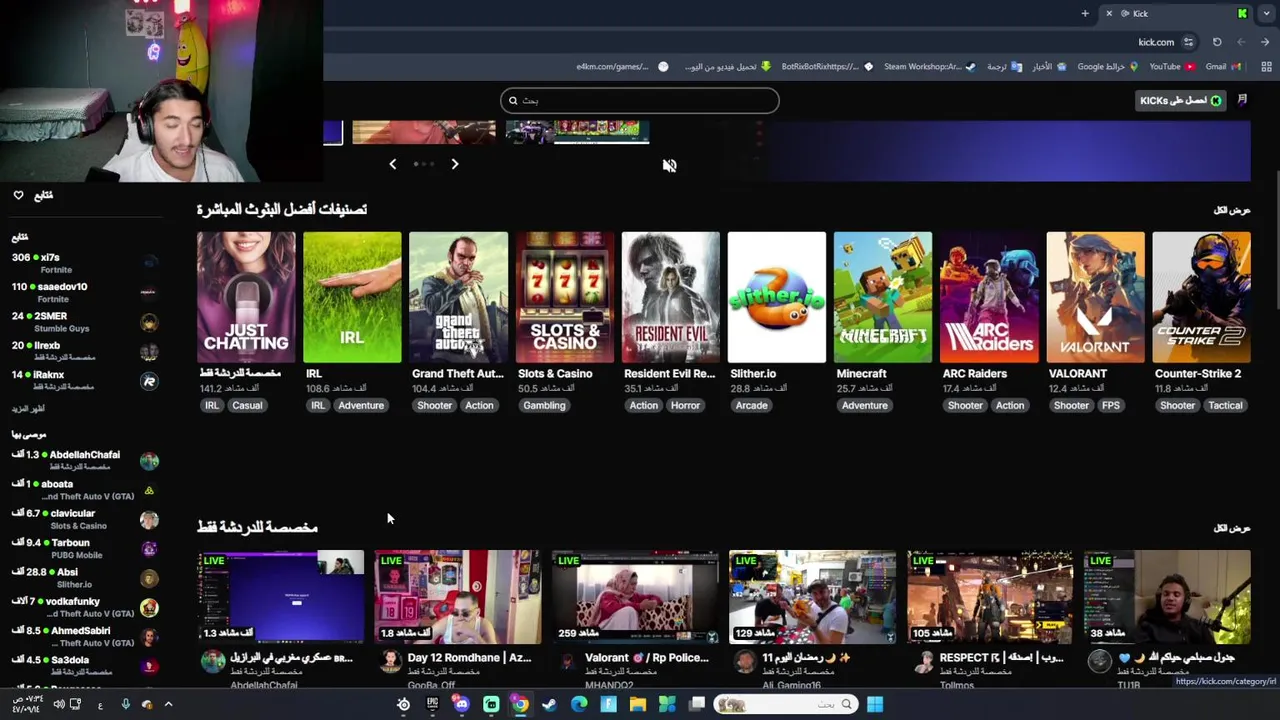Select the Kick browser tab

coord(1175,13)
